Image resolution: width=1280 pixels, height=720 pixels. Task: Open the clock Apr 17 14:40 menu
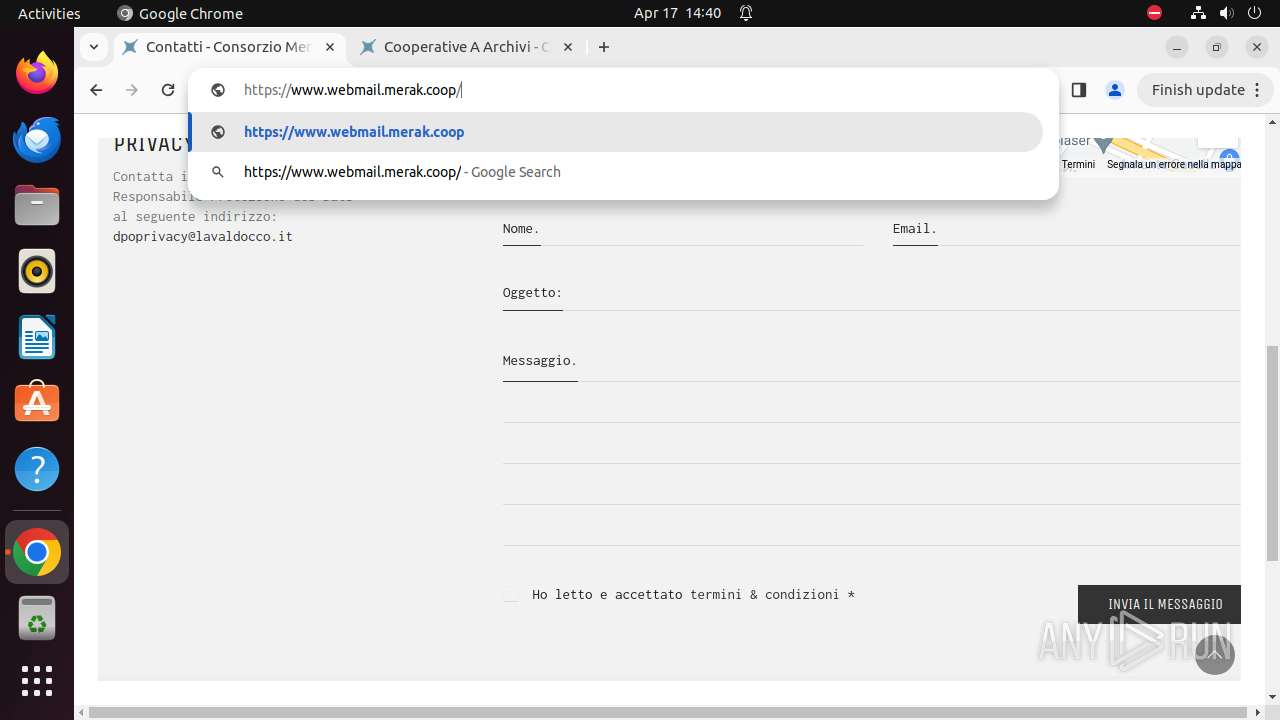click(677, 13)
